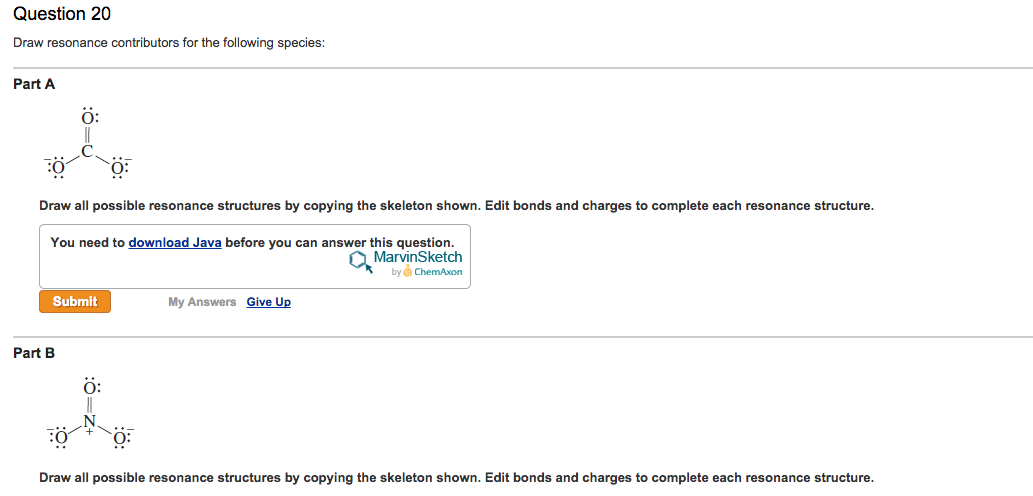
Task: Click "Draw resonance contributors" question prompt text
Action: (168, 44)
